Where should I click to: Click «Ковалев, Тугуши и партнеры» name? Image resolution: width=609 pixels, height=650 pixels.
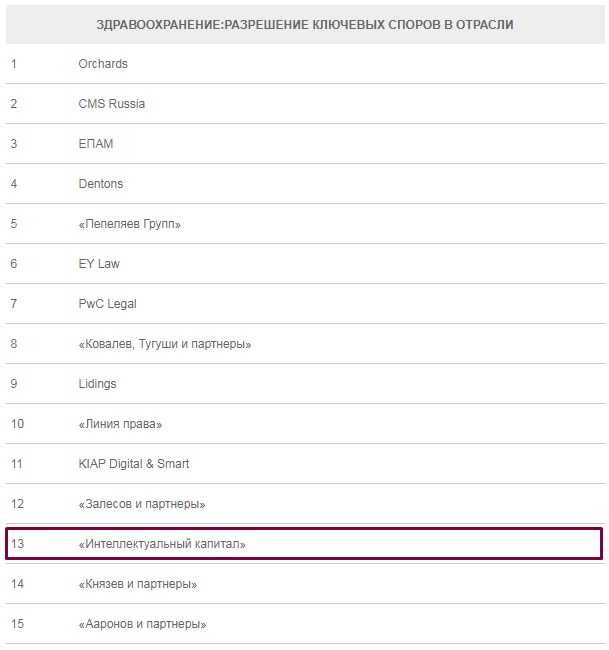coord(165,344)
